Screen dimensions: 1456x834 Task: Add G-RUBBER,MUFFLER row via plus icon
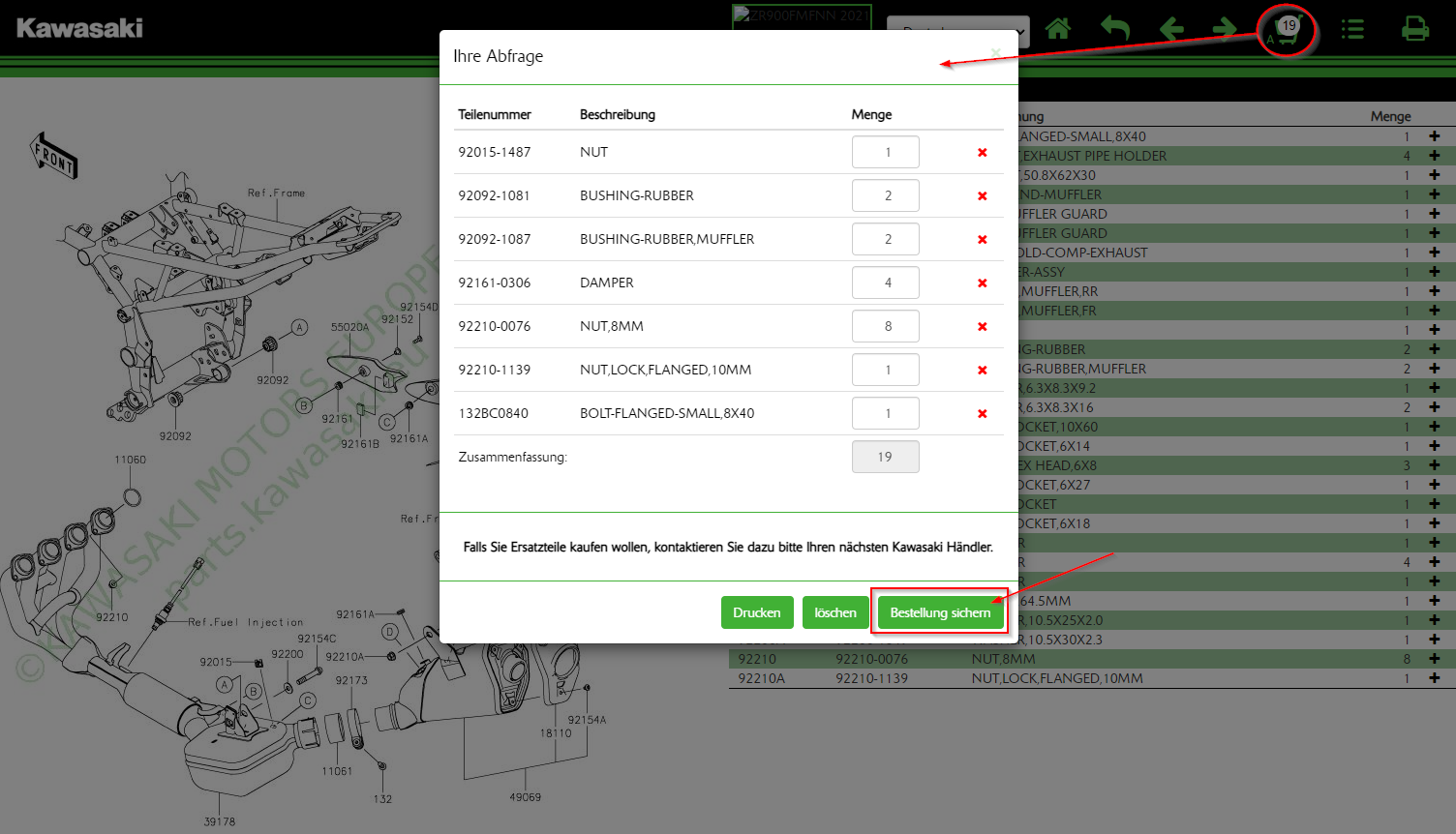pos(1434,369)
